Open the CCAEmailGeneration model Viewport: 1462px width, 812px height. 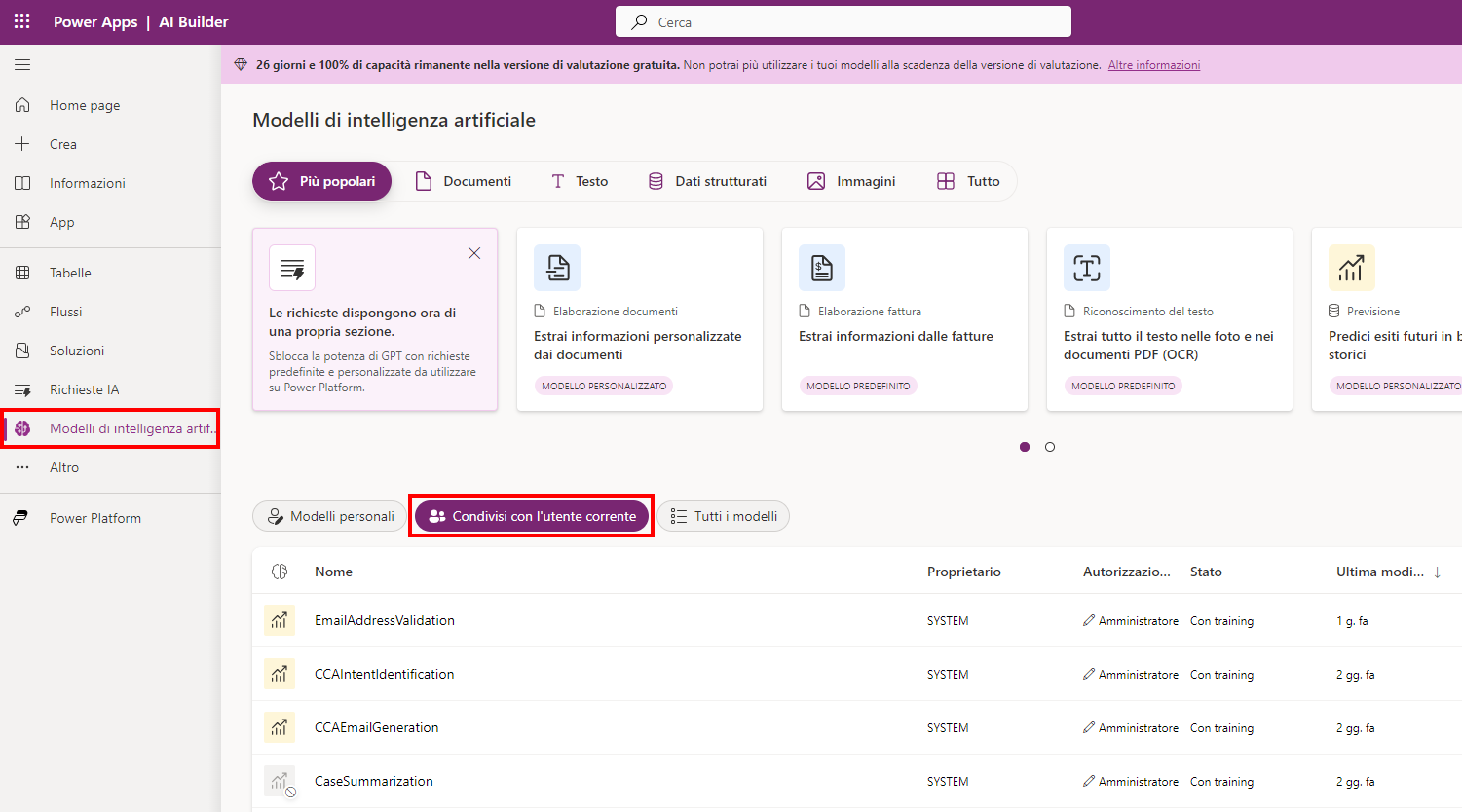[377, 727]
